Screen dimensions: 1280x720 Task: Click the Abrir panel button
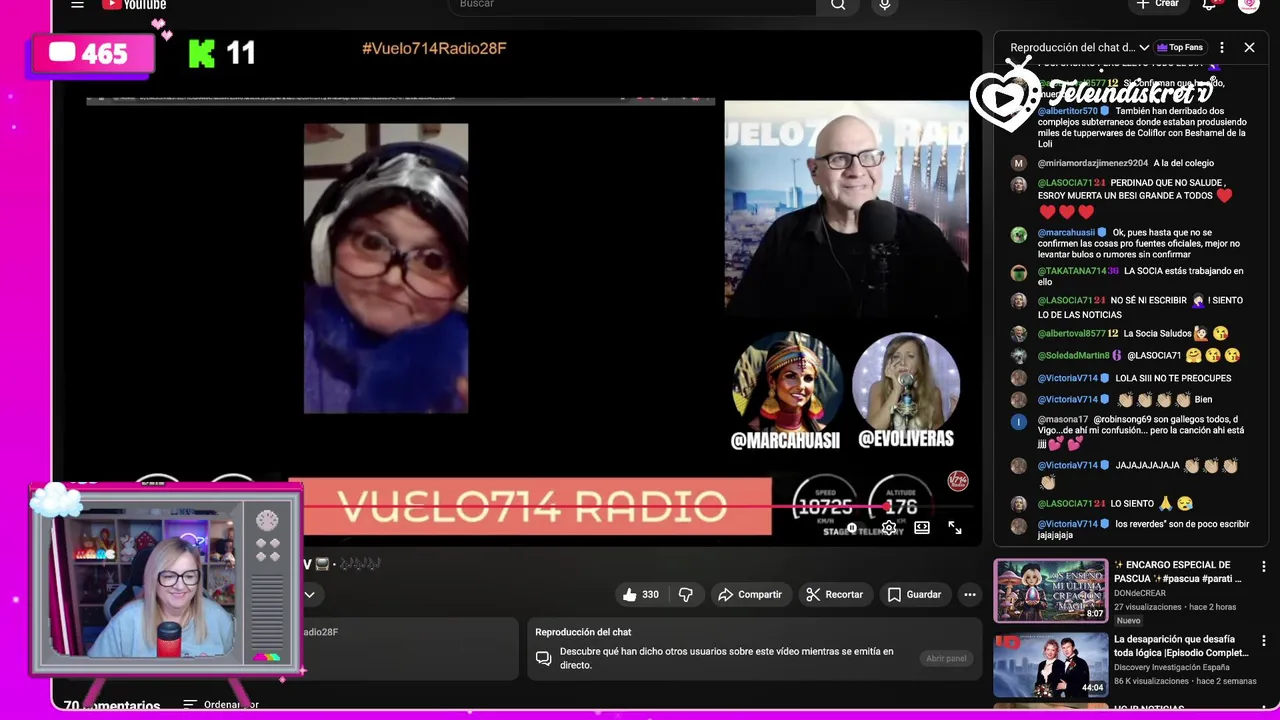tap(946, 658)
